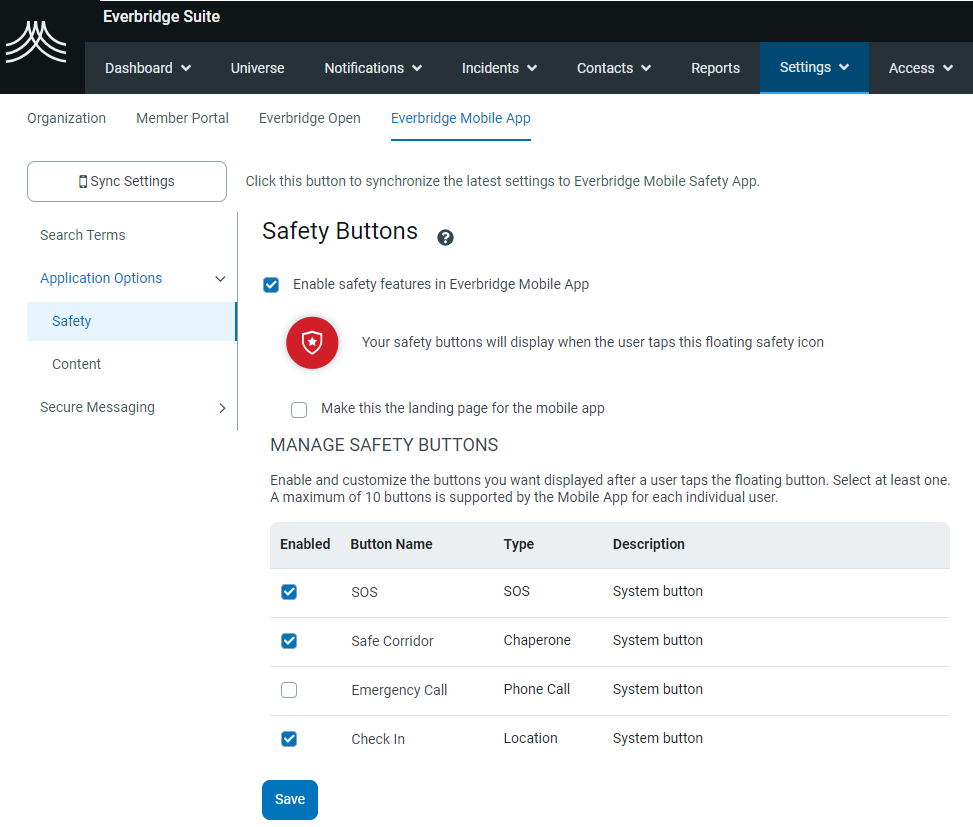Screen dimensions: 973x827
Task: Select Safety in the sidebar
Action: 132,321
